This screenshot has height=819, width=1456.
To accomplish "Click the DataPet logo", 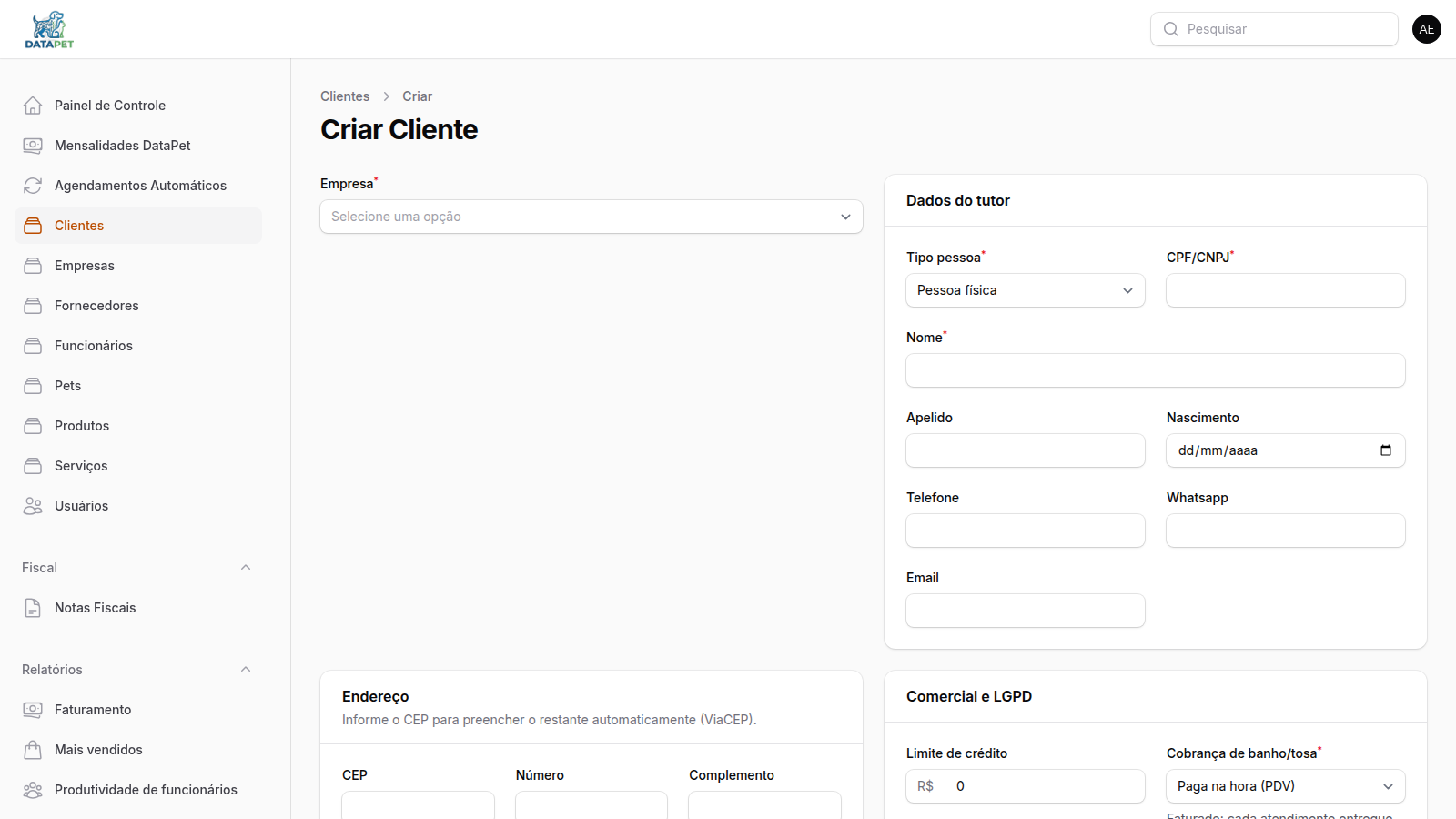I will [49, 29].
